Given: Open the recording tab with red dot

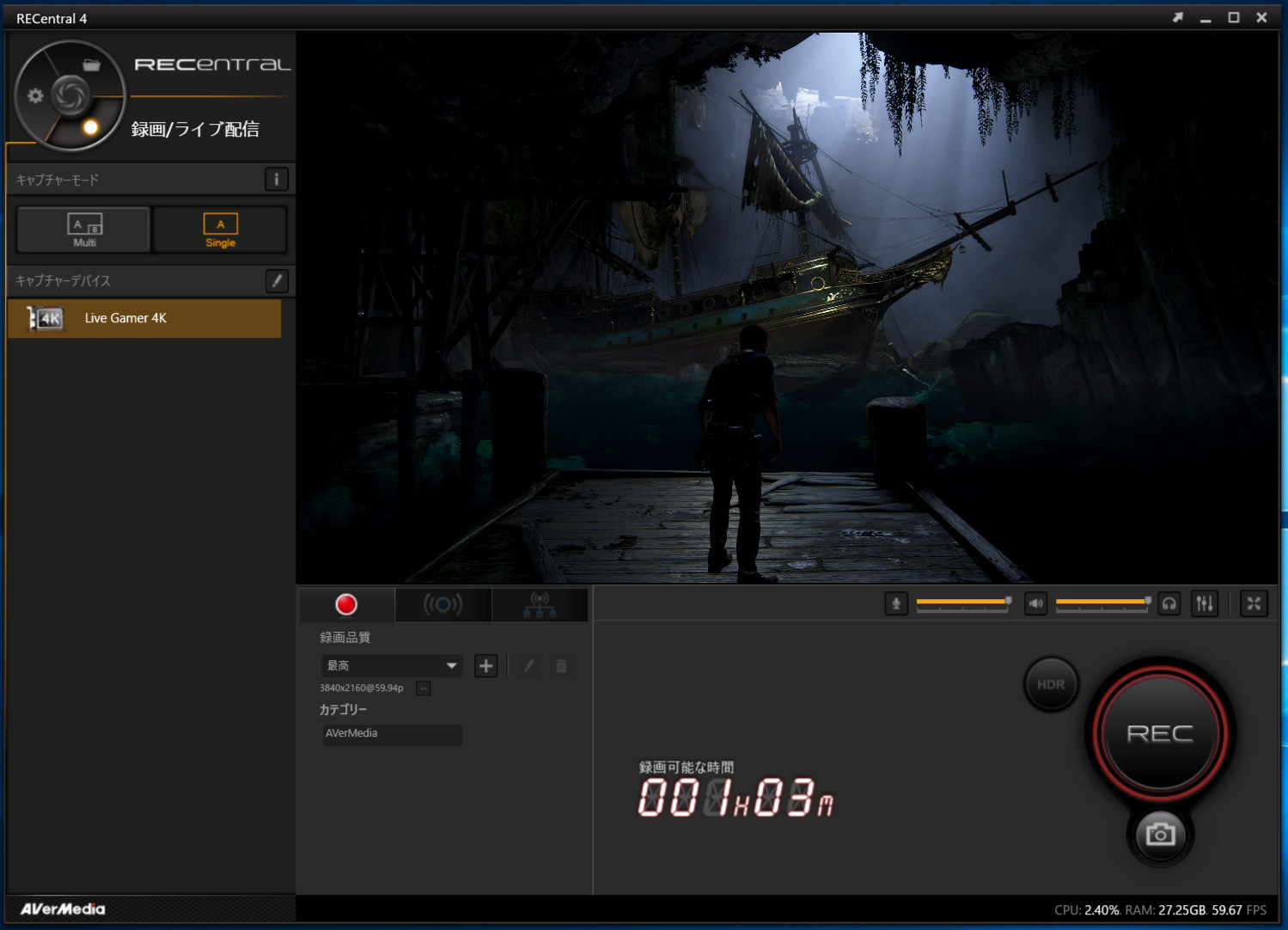Looking at the screenshot, I should click(x=346, y=604).
